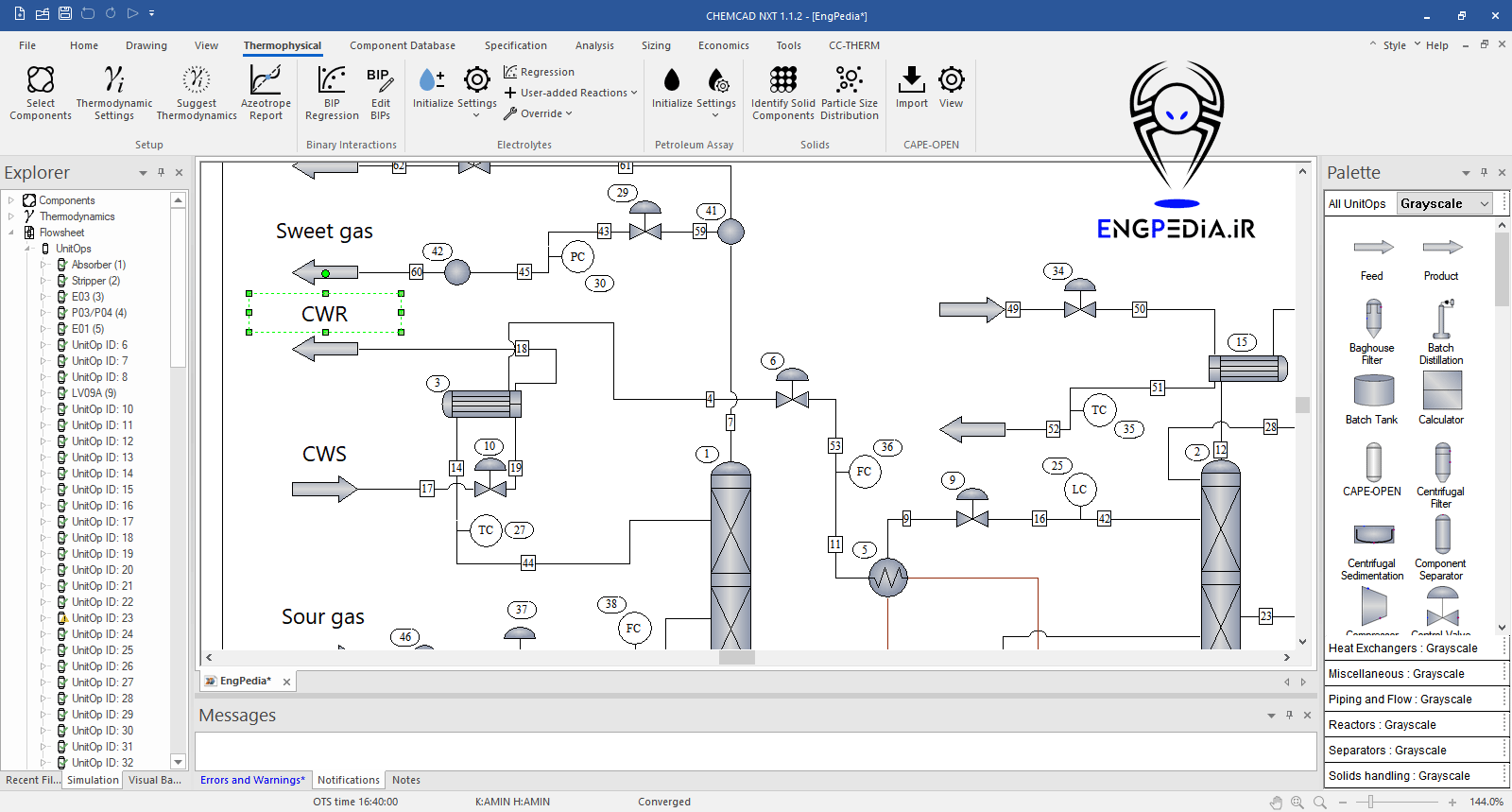Open Explorer panel options arrow
1512x812 pixels.
click(143, 173)
